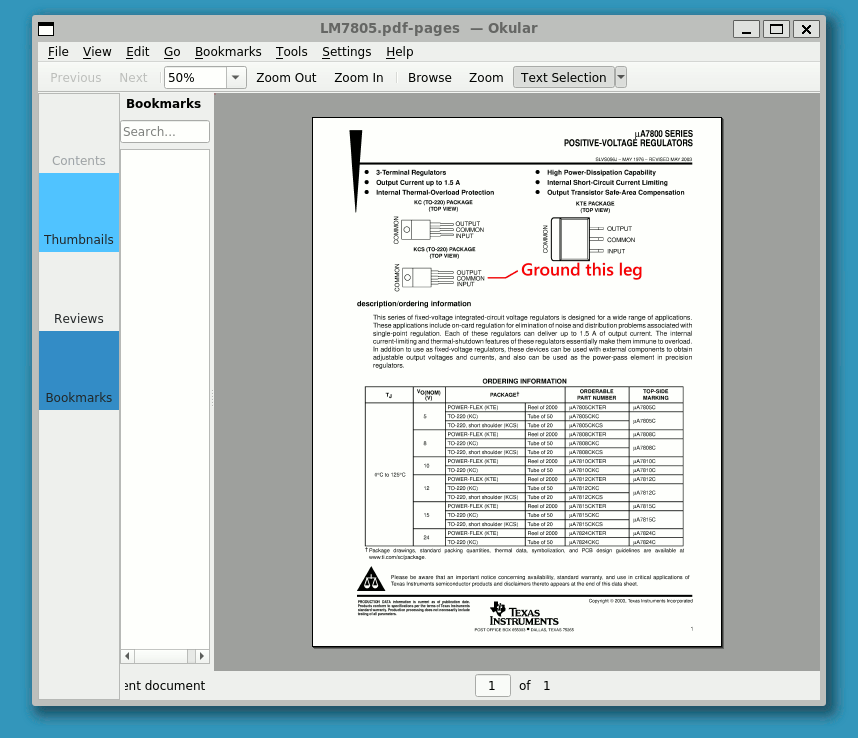
Task: Minimize the Okular window
Action: 746,29
